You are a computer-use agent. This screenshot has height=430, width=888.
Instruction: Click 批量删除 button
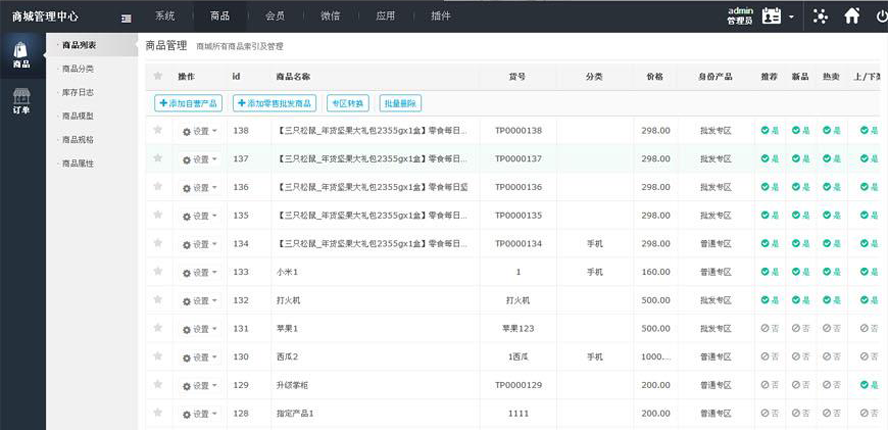point(400,103)
